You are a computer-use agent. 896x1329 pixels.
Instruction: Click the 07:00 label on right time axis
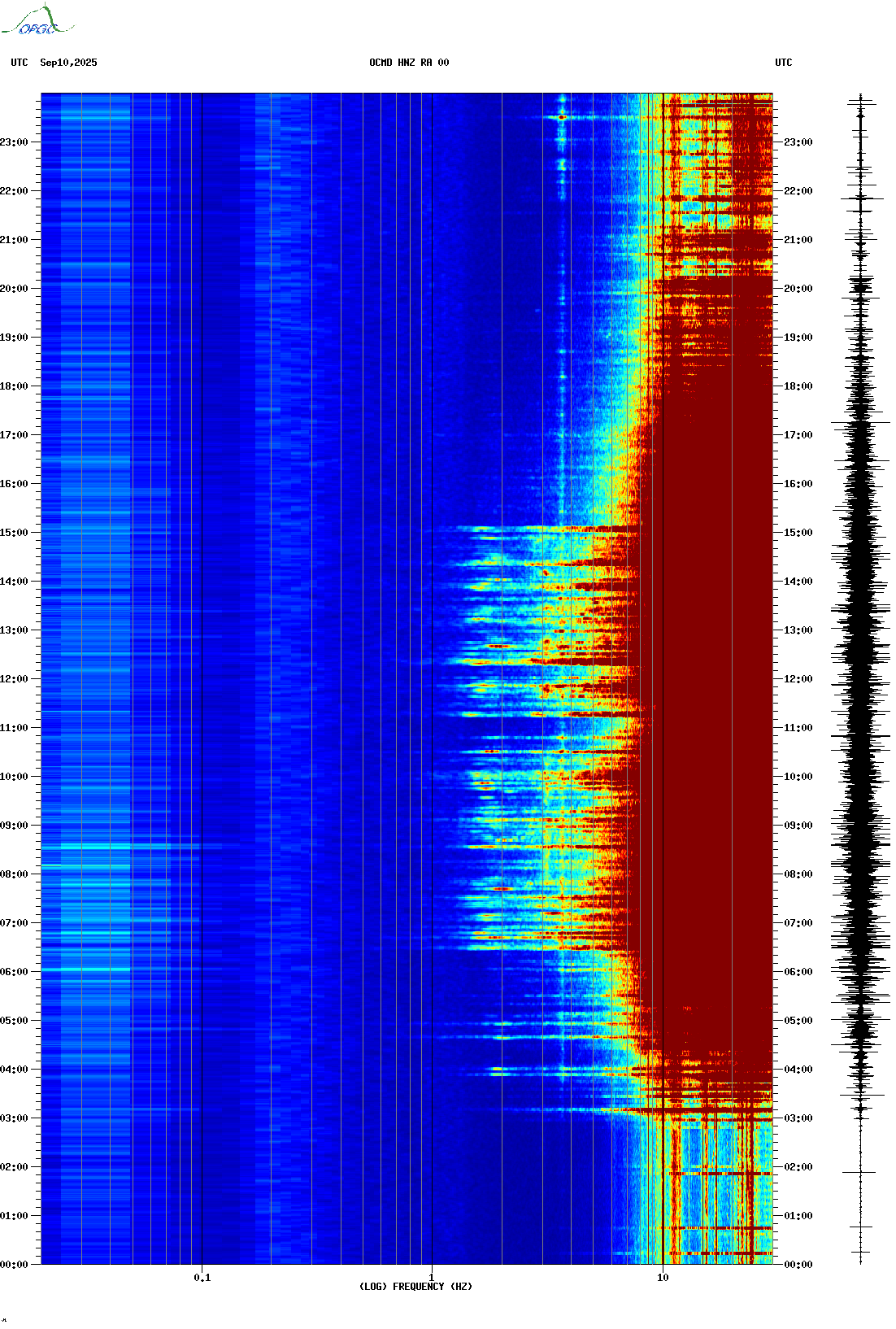(x=798, y=923)
